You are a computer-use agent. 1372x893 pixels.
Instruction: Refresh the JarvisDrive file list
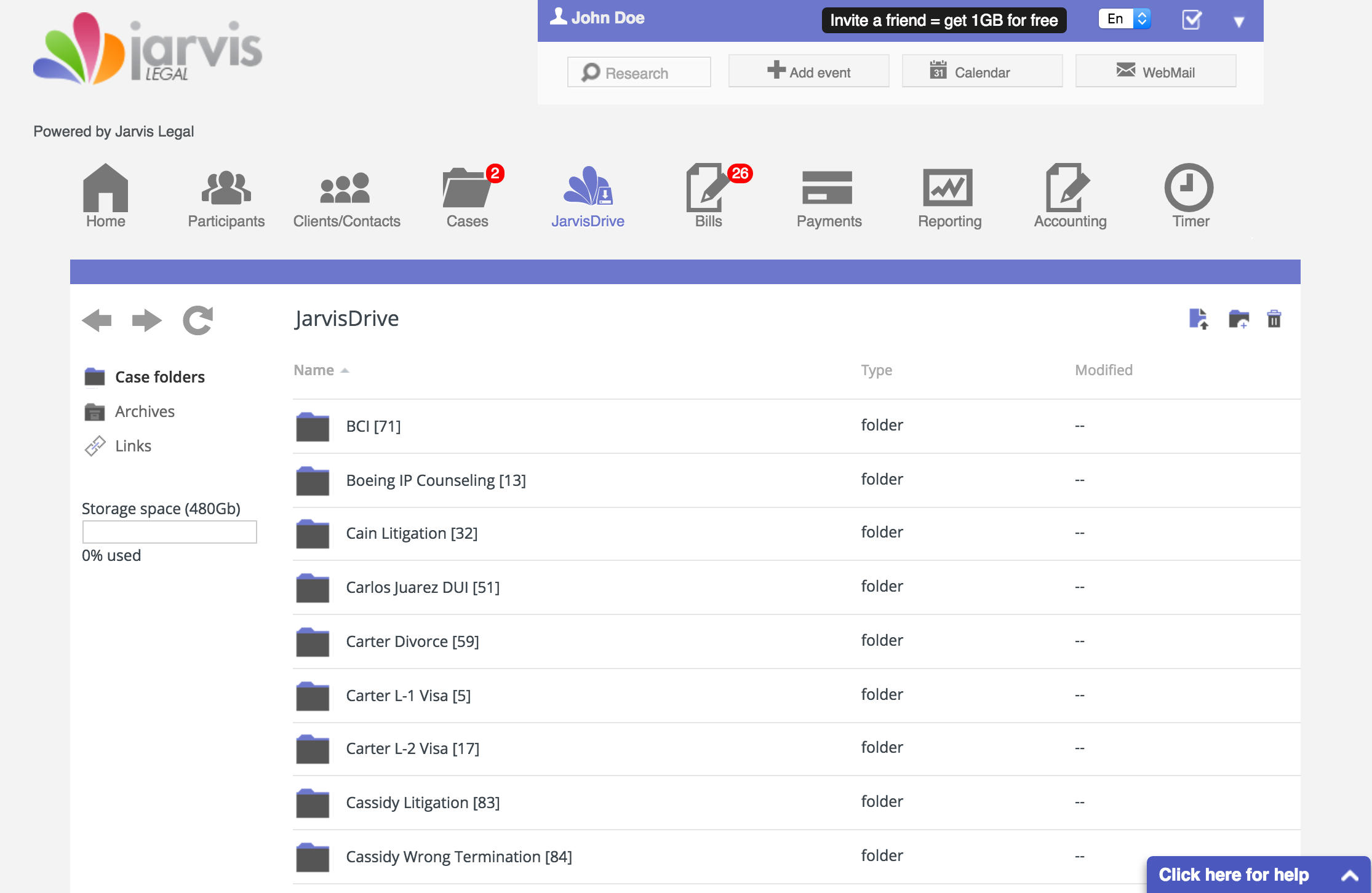click(x=198, y=320)
